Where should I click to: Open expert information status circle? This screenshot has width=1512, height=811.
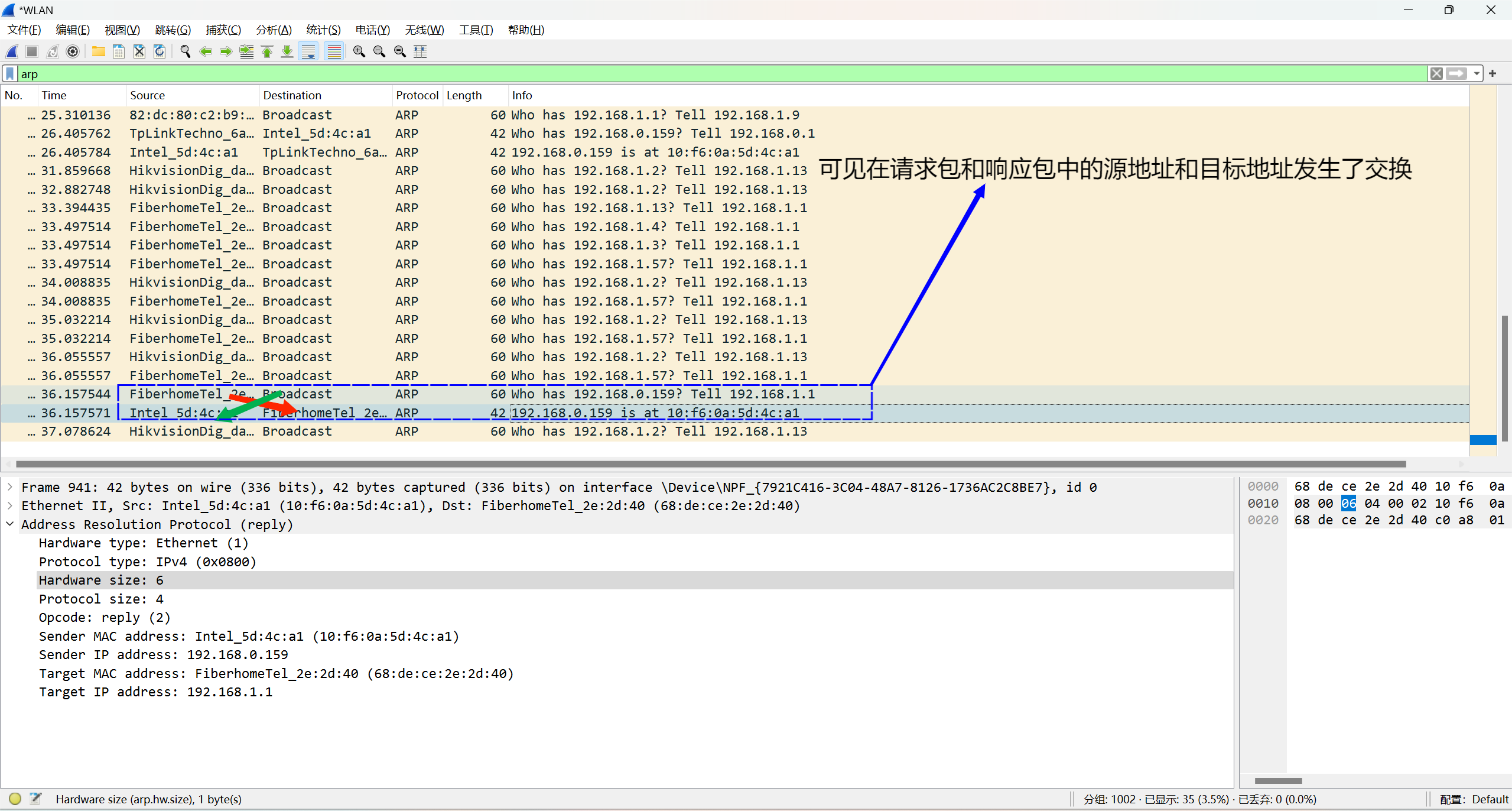[15, 799]
